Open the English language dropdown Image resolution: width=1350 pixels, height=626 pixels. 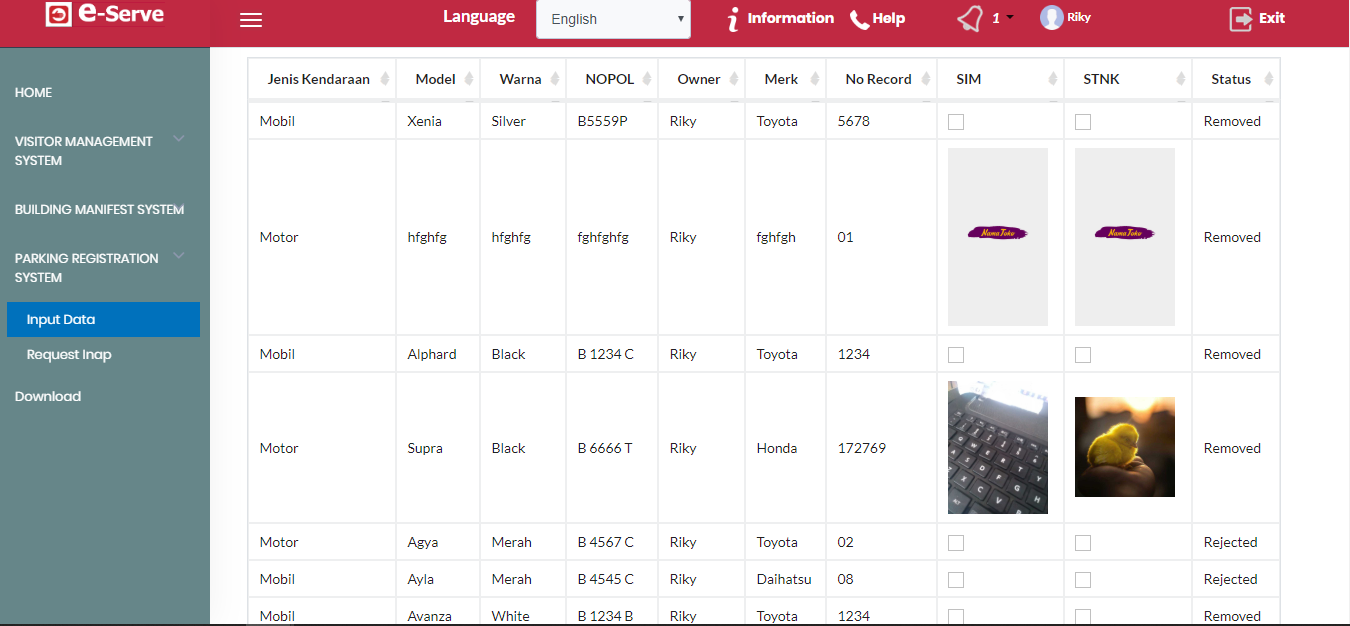[613, 19]
